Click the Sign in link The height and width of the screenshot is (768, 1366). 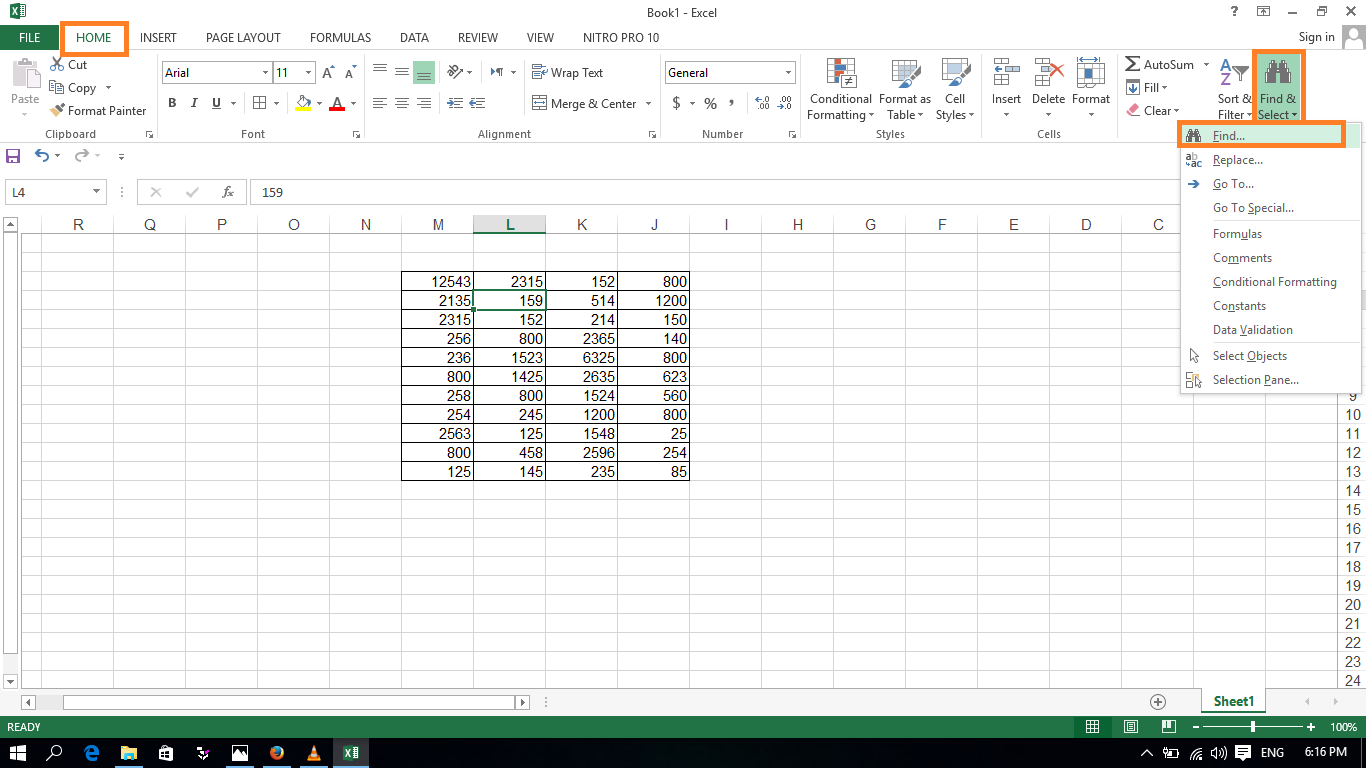pyautogui.click(x=1316, y=37)
